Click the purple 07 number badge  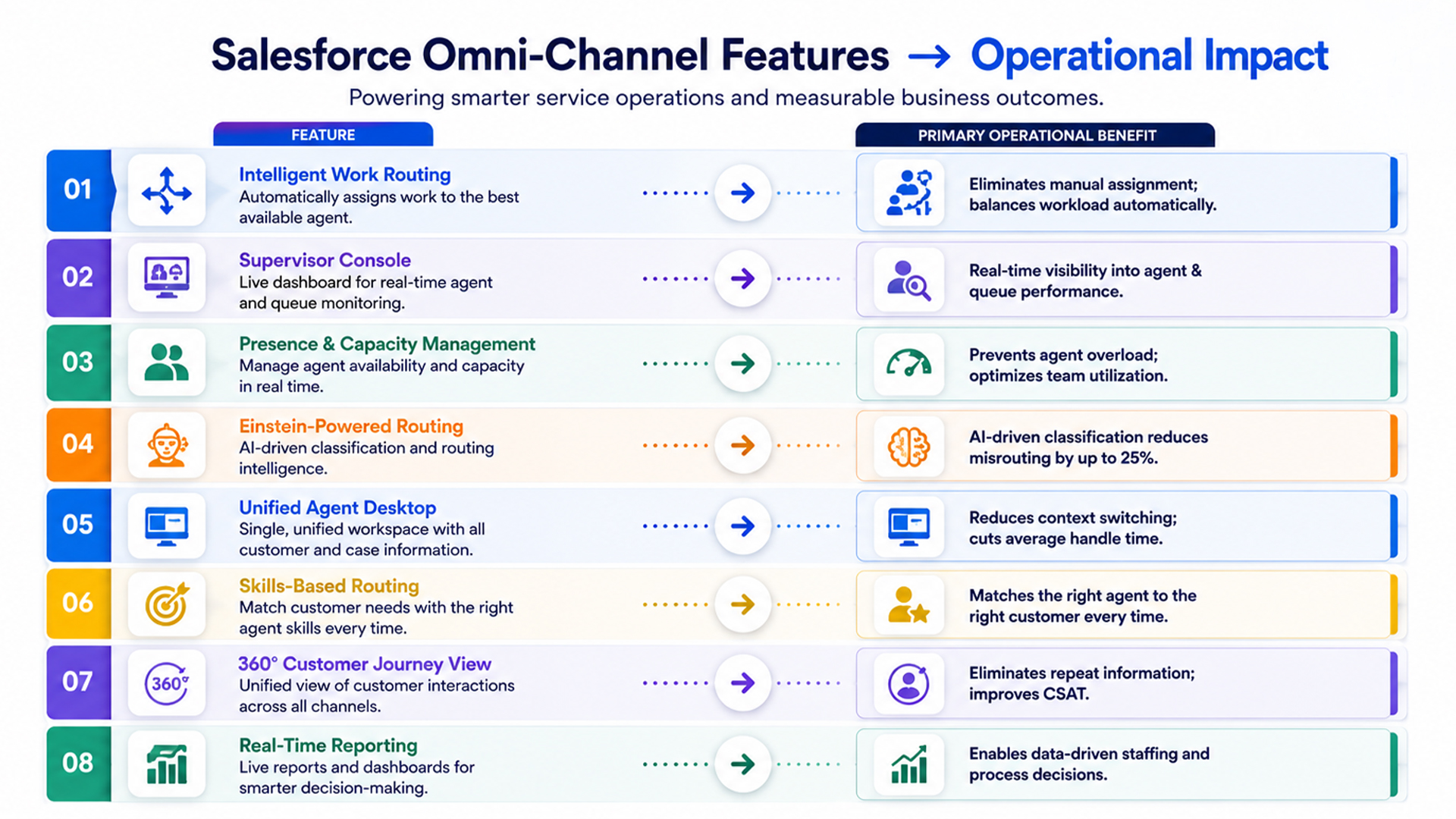tap(79, 682)
